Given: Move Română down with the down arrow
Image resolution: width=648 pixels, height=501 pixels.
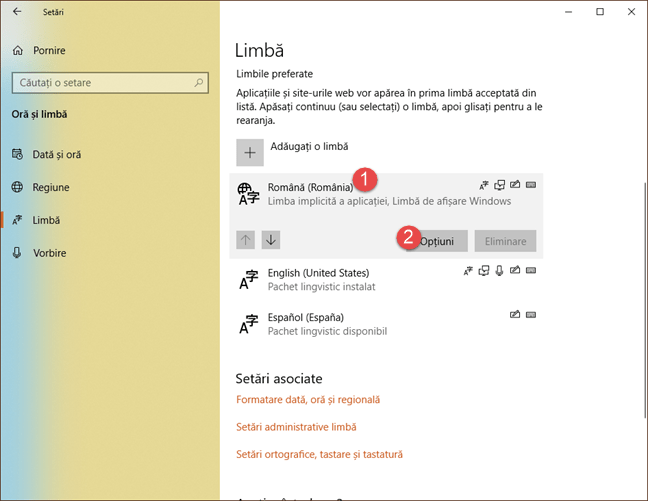Looking at the screenshot, I should point(271,240).
